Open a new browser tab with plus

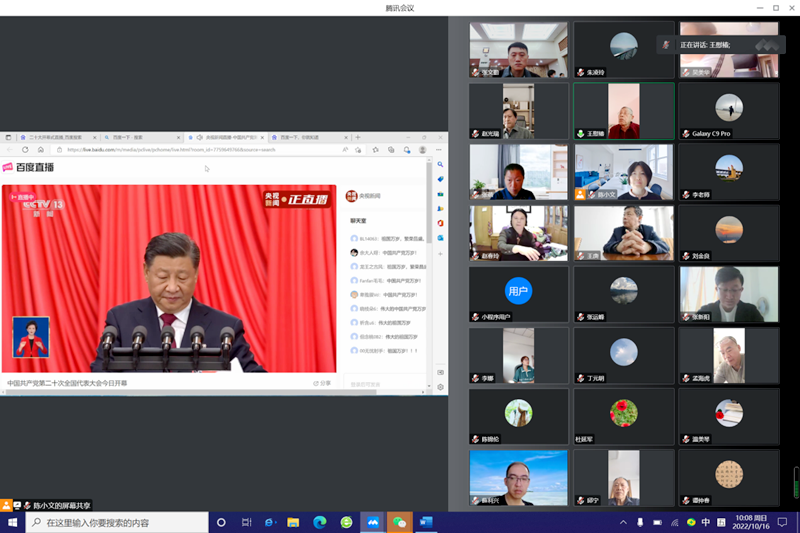[358, 137]
